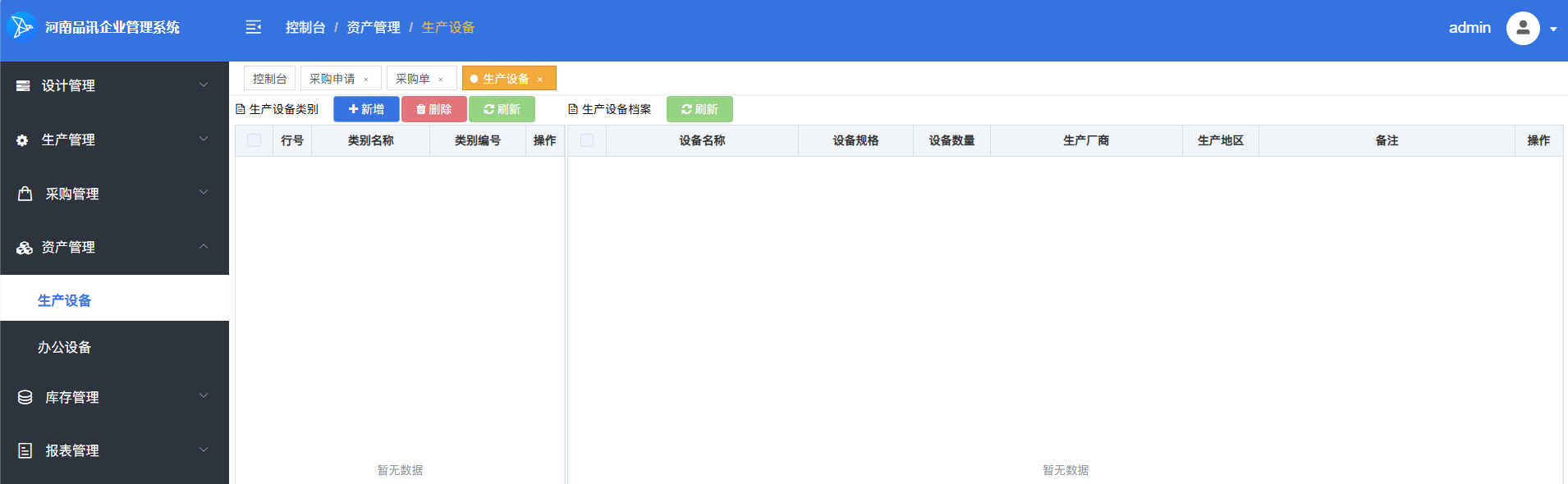The width and height of the screenshot is (1568, 484).
Task: Close the 采购单 tab
Action: (x=441, y=80)
